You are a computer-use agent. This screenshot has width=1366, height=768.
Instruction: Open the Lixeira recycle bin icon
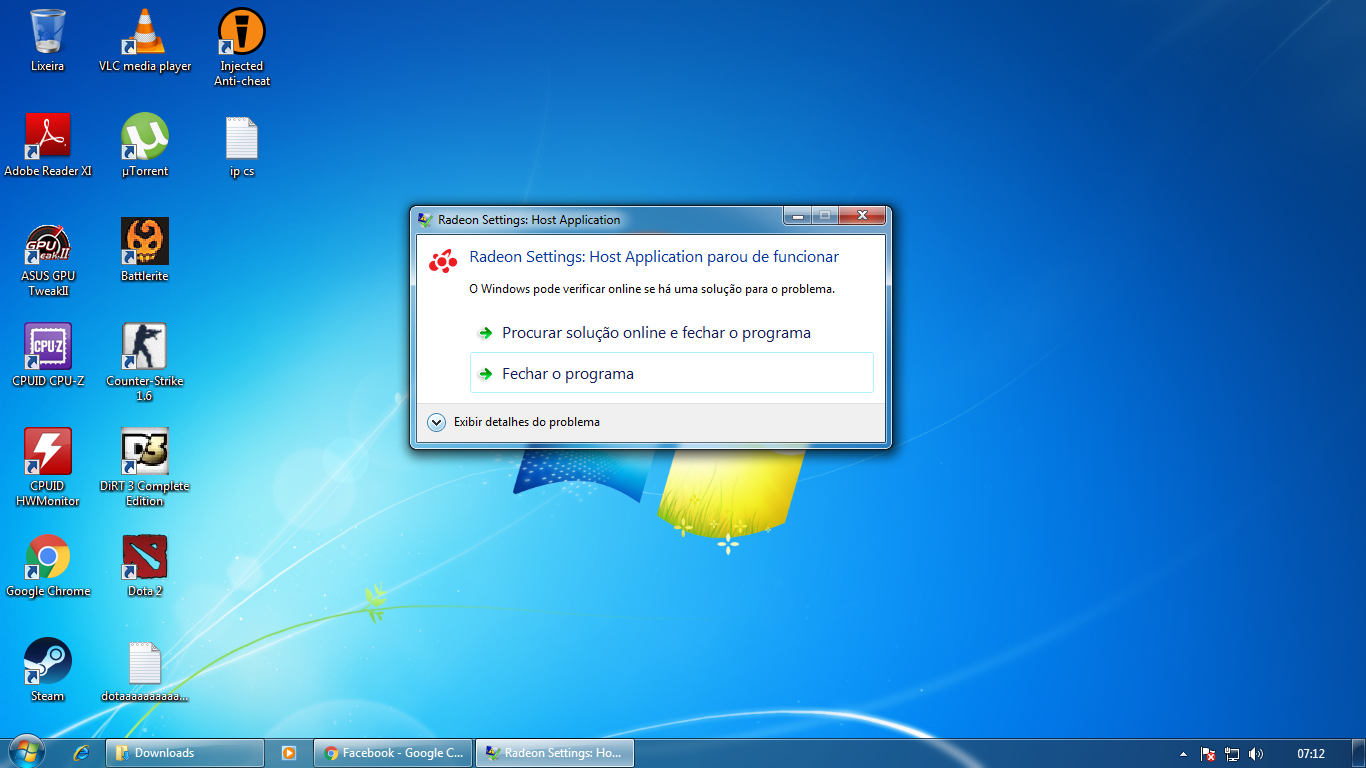pyautogui.click(x=47, y=40)
